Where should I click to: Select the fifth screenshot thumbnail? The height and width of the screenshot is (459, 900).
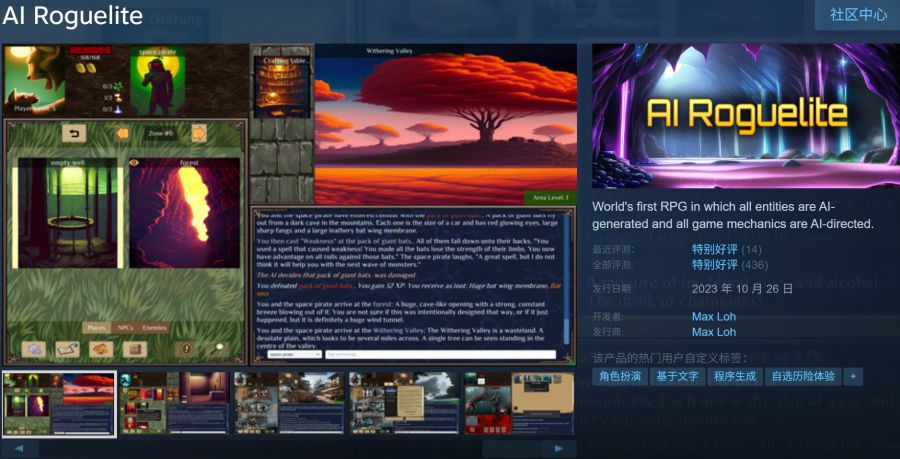pos(519,404)
